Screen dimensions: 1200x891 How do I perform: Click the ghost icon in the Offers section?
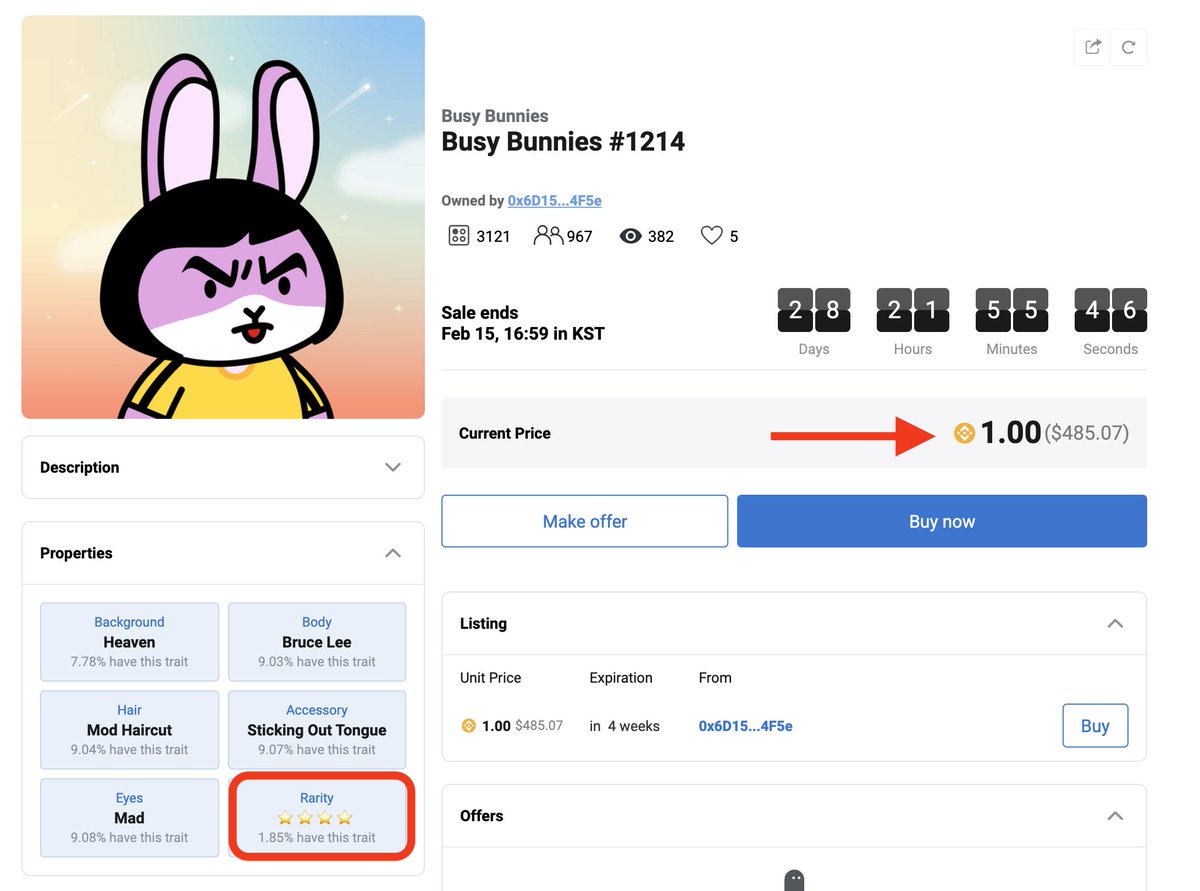tap(794, 882)
